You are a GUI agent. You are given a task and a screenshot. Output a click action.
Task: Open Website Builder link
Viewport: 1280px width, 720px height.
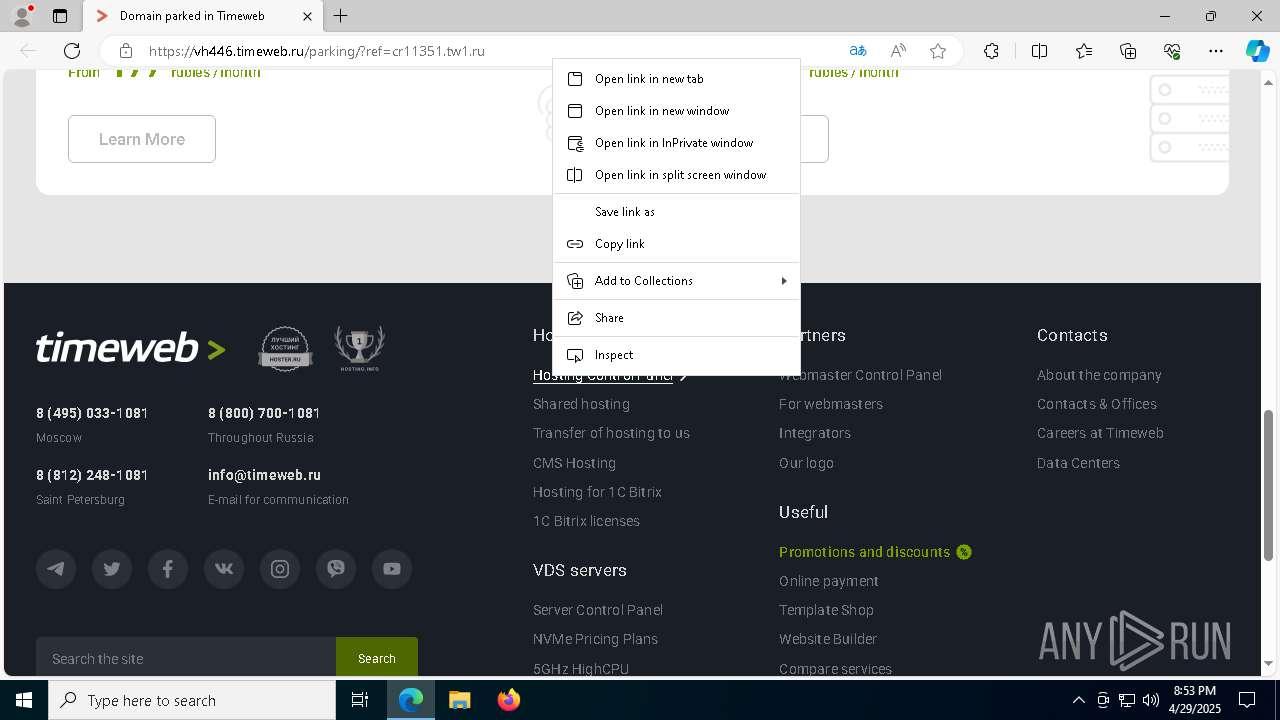tap(828, 639)
